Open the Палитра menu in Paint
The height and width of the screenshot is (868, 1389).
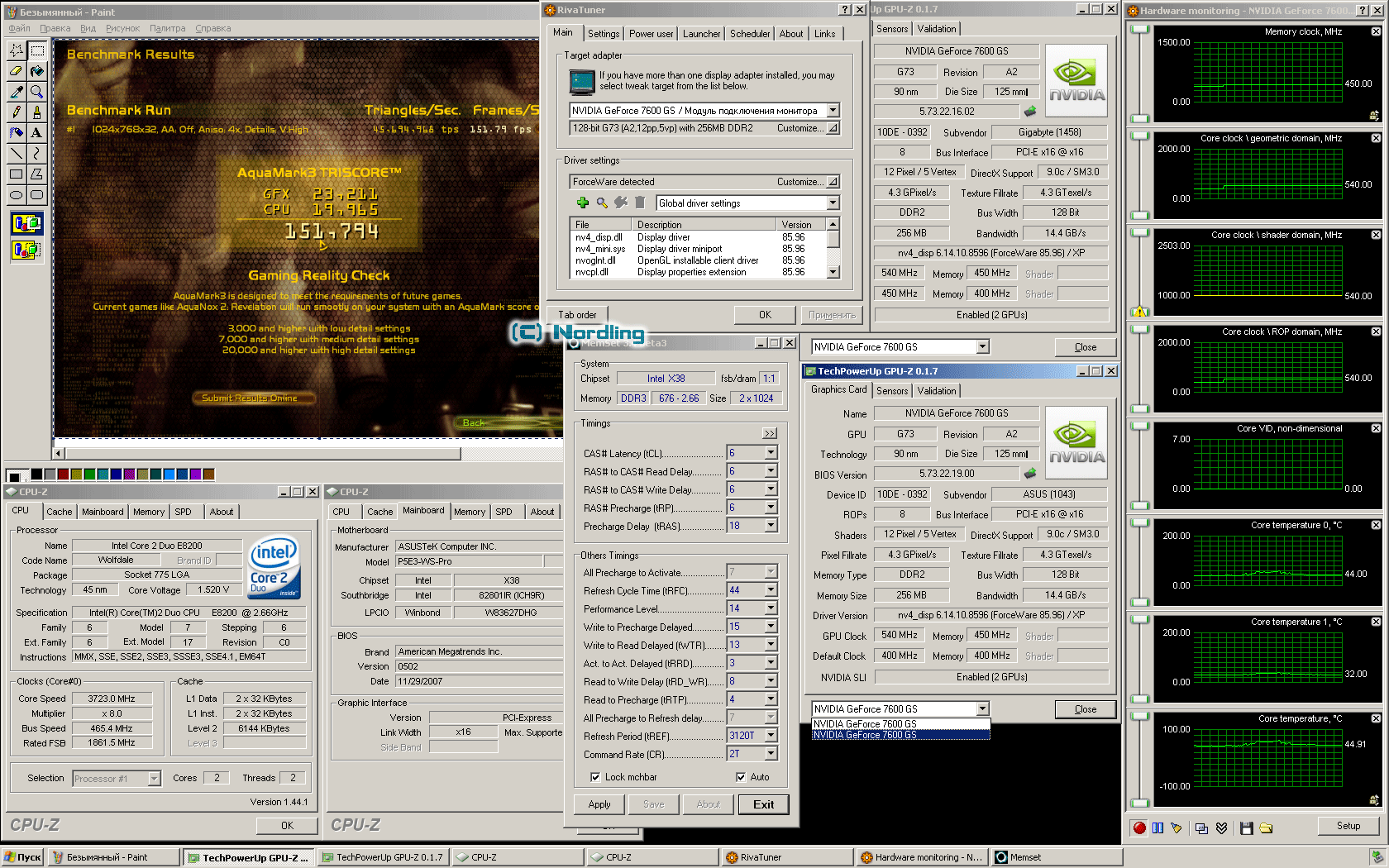click(168, 28)
